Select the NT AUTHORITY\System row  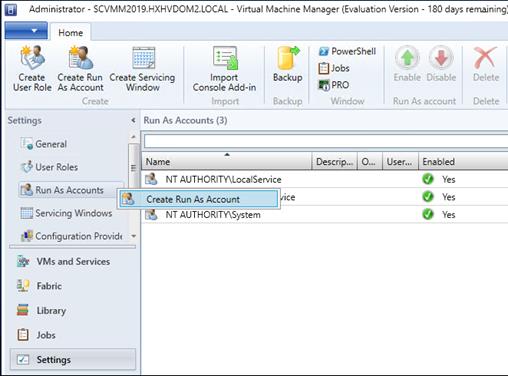[x=325, y=214]
